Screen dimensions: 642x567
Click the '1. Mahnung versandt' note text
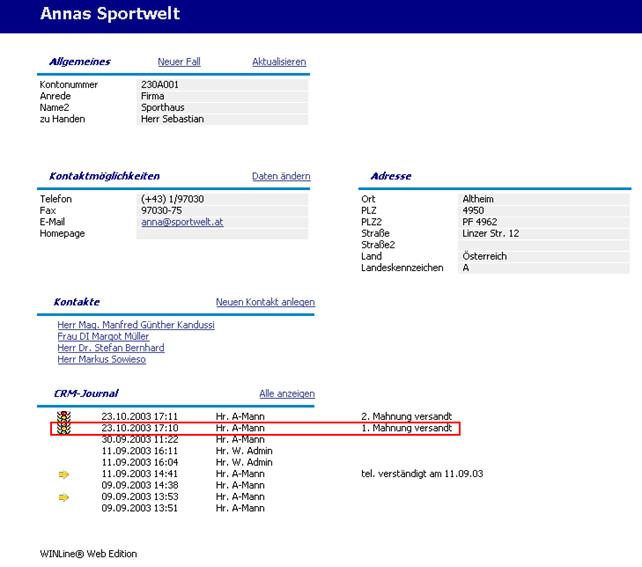[x=406, y=428]
